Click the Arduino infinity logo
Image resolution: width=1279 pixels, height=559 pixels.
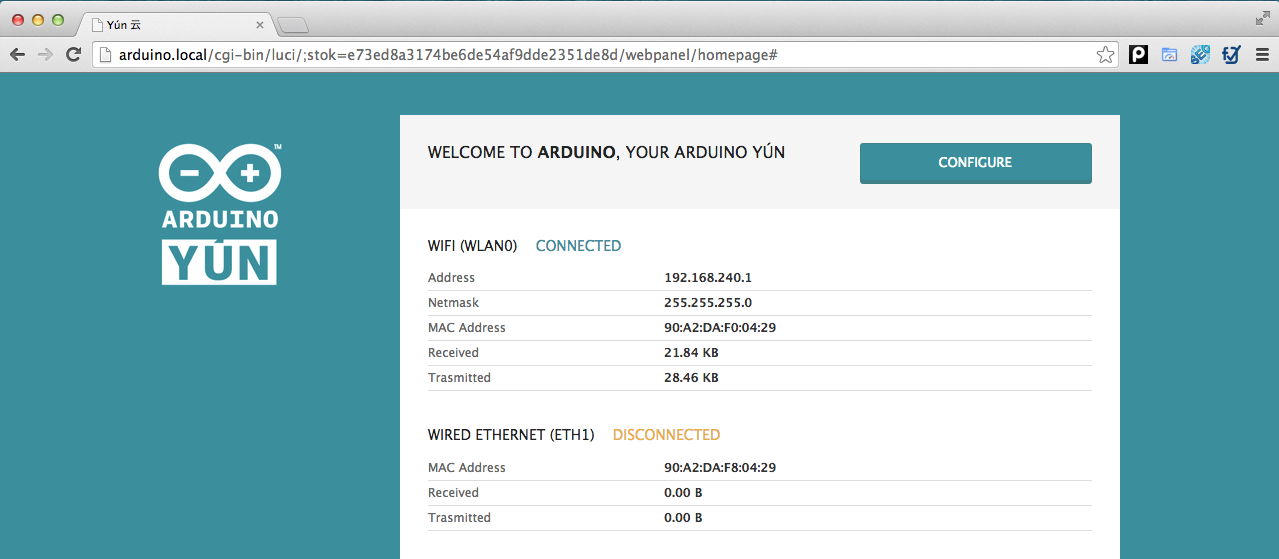click(x=220, y=173)
